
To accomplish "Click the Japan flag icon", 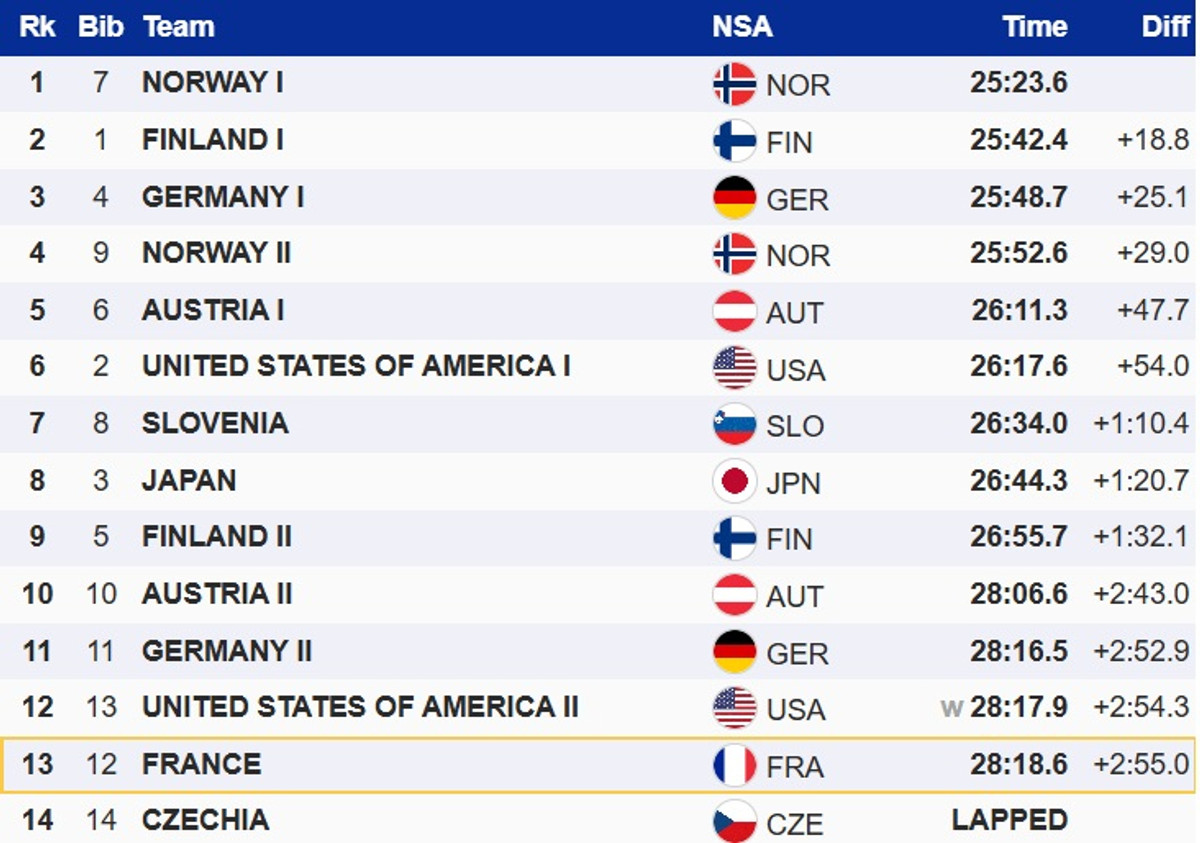I will [734, 481].
